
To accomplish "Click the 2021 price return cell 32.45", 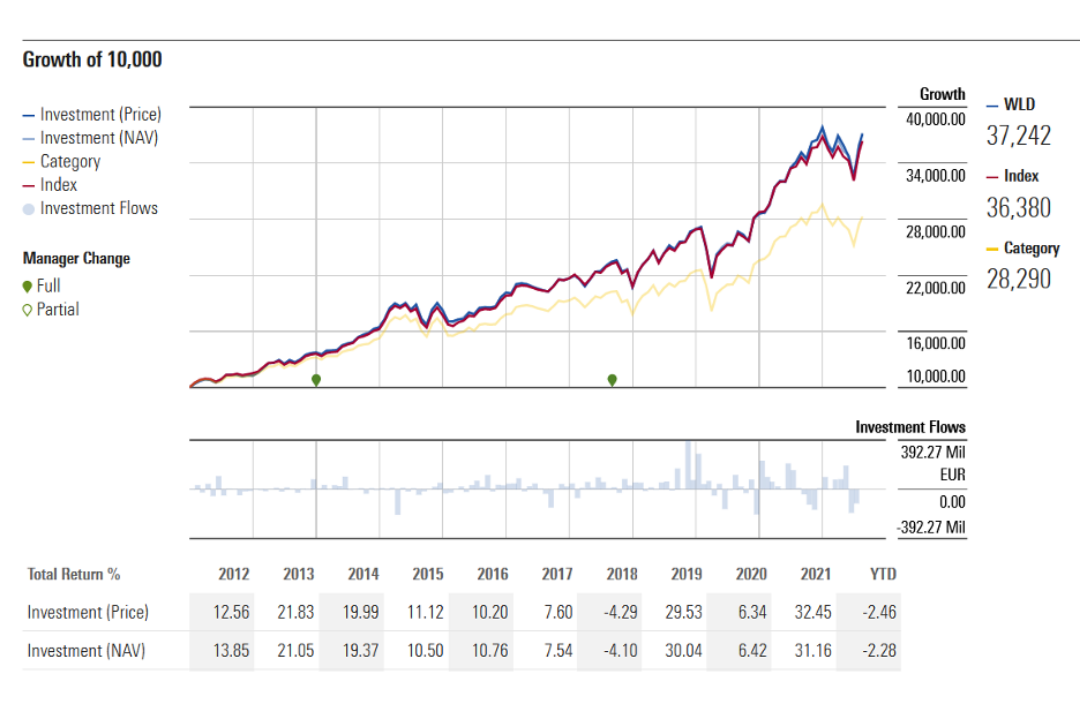I will pos(812,612).
